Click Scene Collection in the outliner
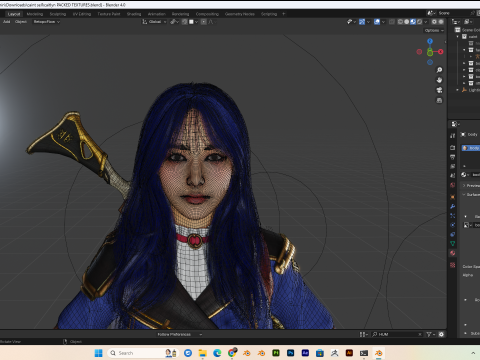This screenshot has height=360, width=480. click(470, 30)
